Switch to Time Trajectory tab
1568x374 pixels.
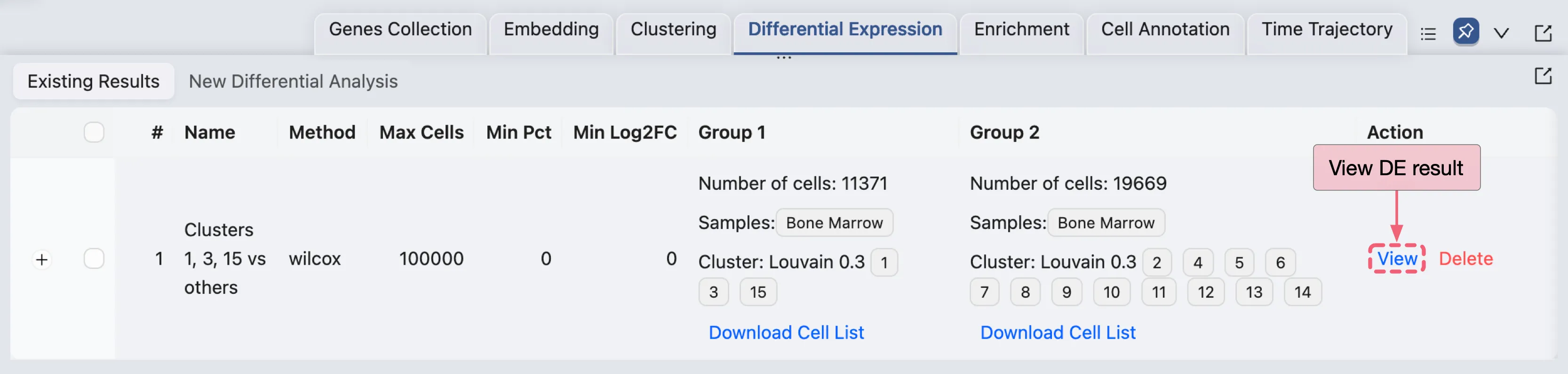point(1326,29)
